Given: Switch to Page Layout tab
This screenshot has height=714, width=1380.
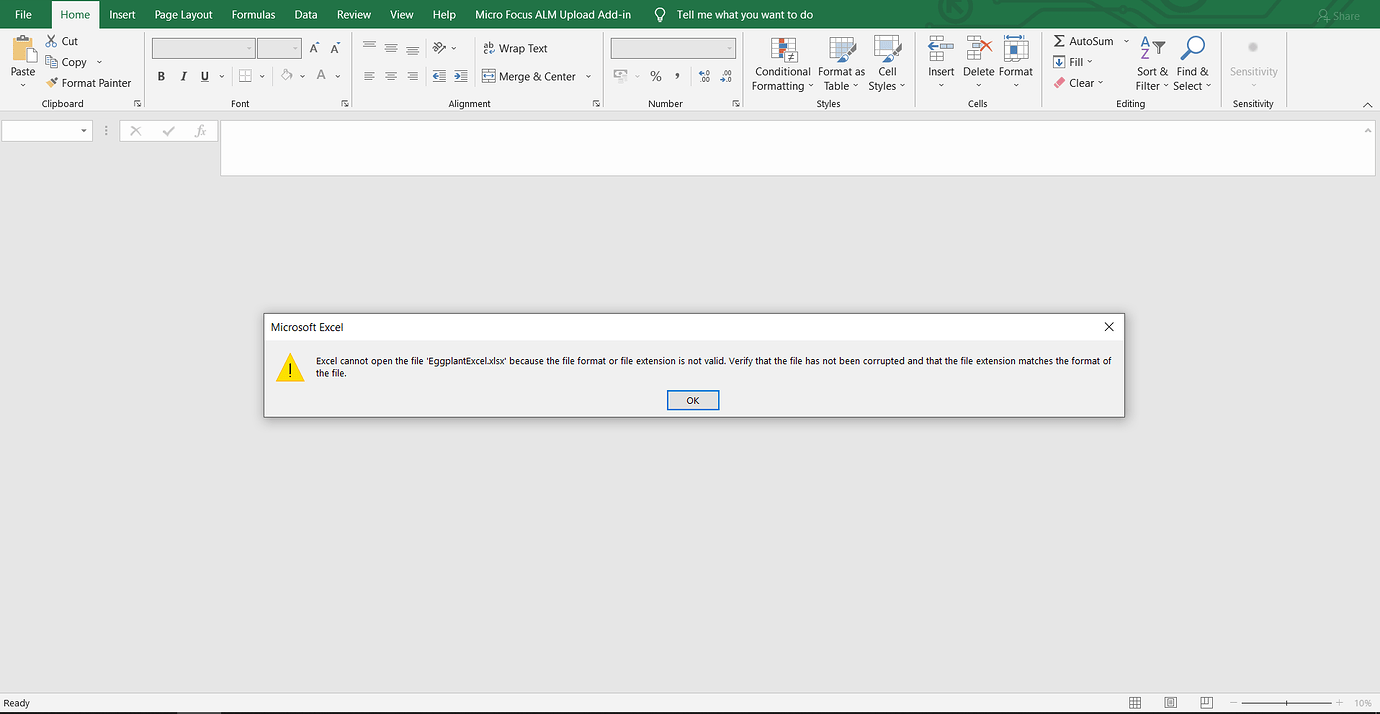Looking at the screenshot, I should (x=183, y=15).
